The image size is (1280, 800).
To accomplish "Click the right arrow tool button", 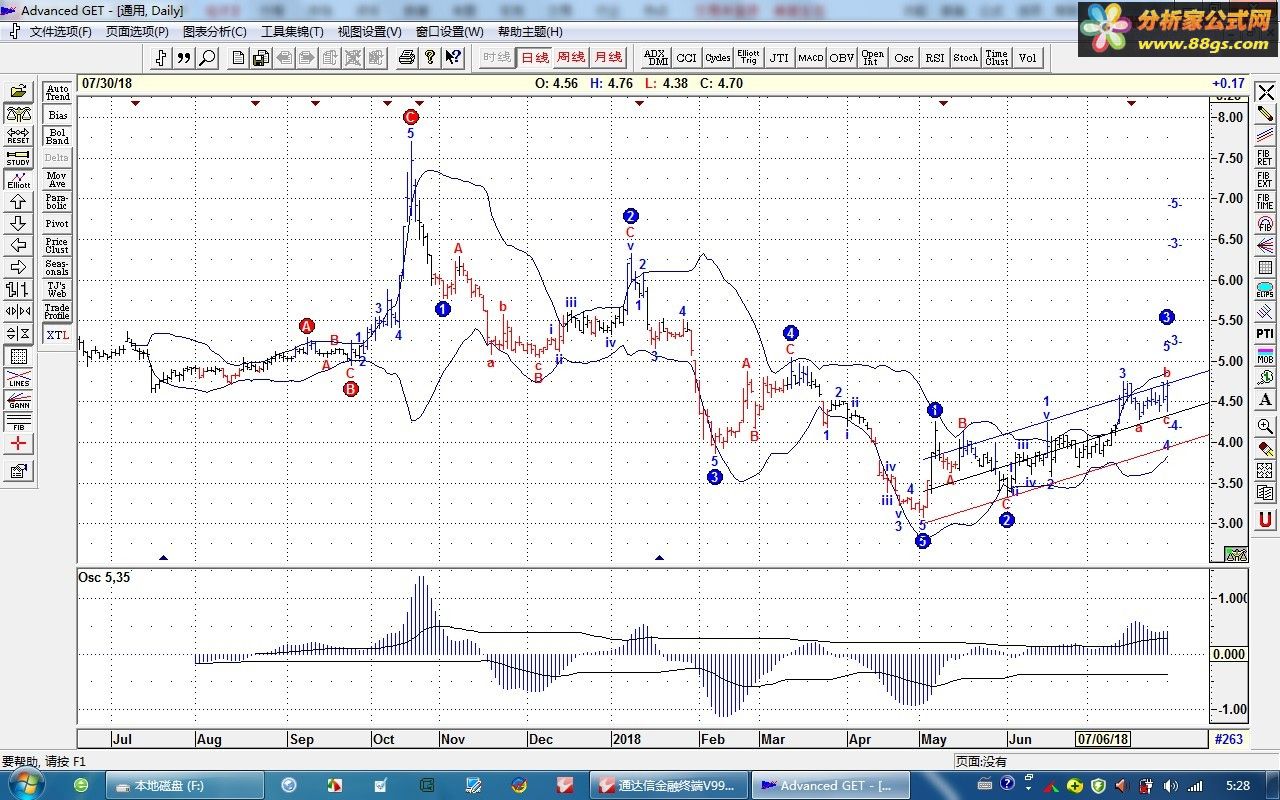I will coord(18,267).
